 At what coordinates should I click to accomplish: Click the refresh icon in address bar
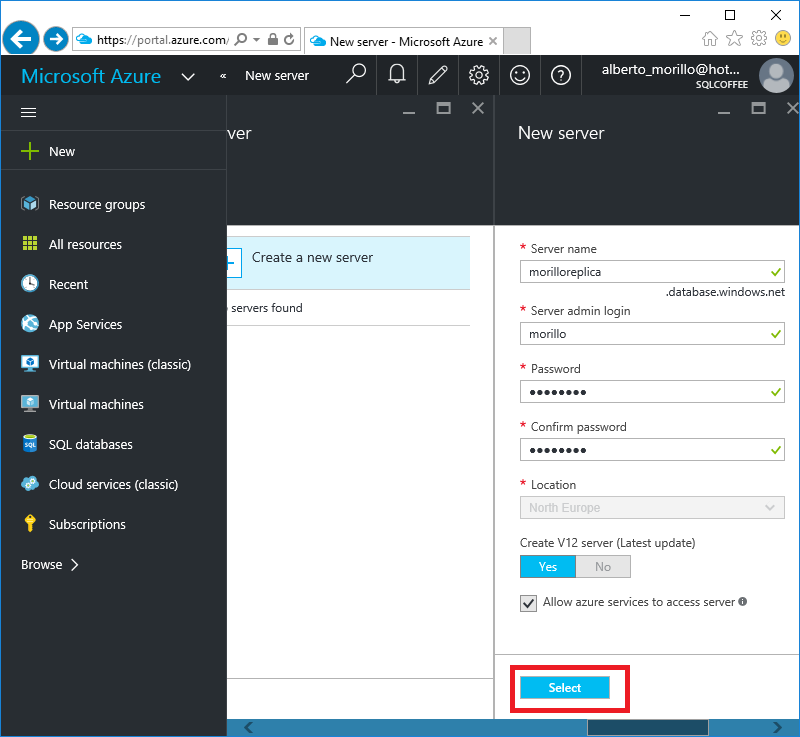[289, 39]
